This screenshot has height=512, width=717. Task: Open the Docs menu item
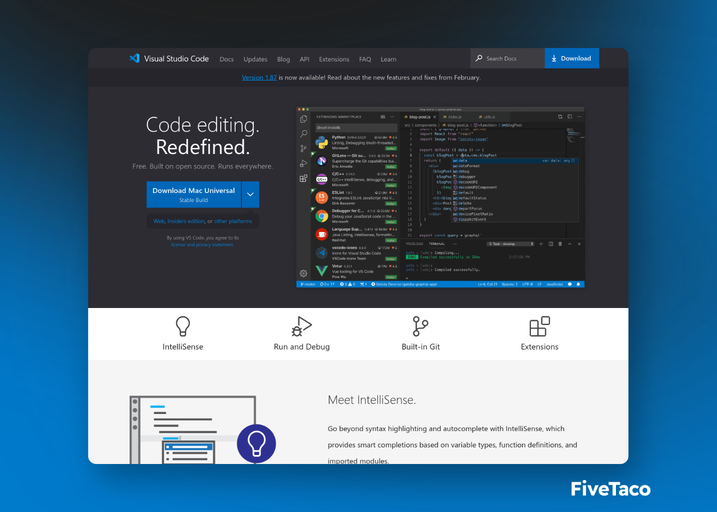(226, 59)
